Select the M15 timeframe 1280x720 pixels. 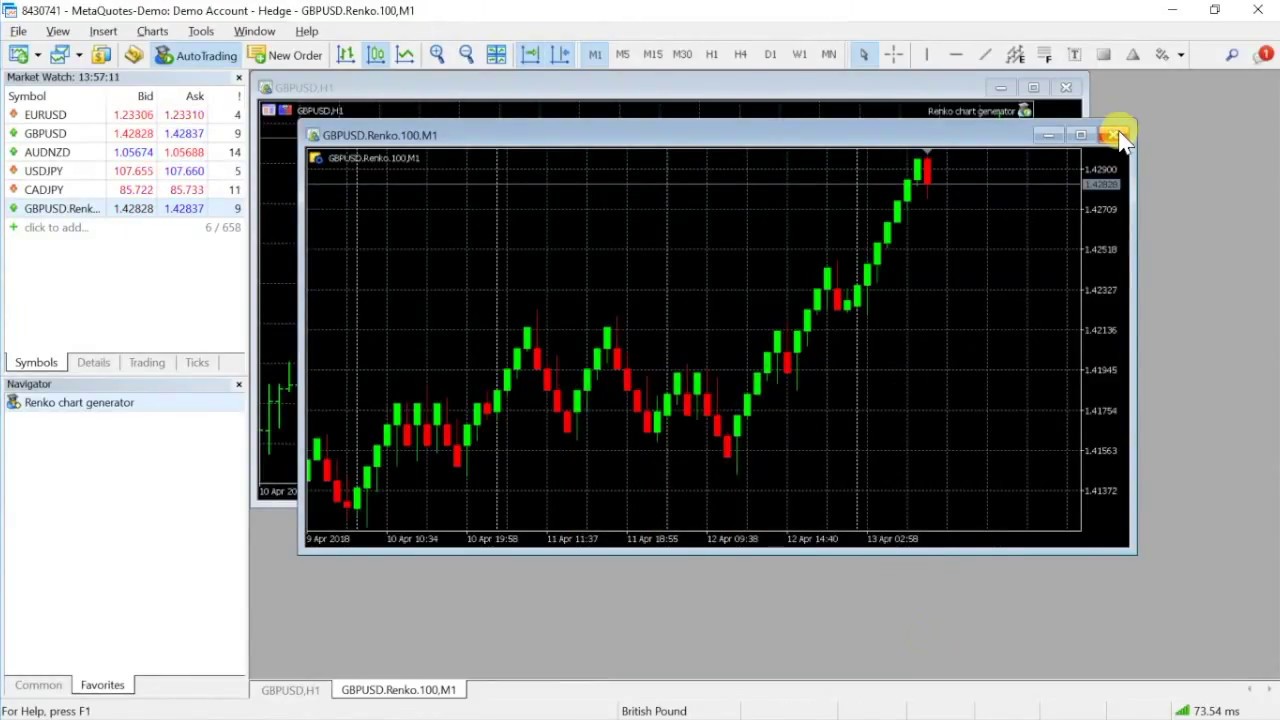[652, 55]
